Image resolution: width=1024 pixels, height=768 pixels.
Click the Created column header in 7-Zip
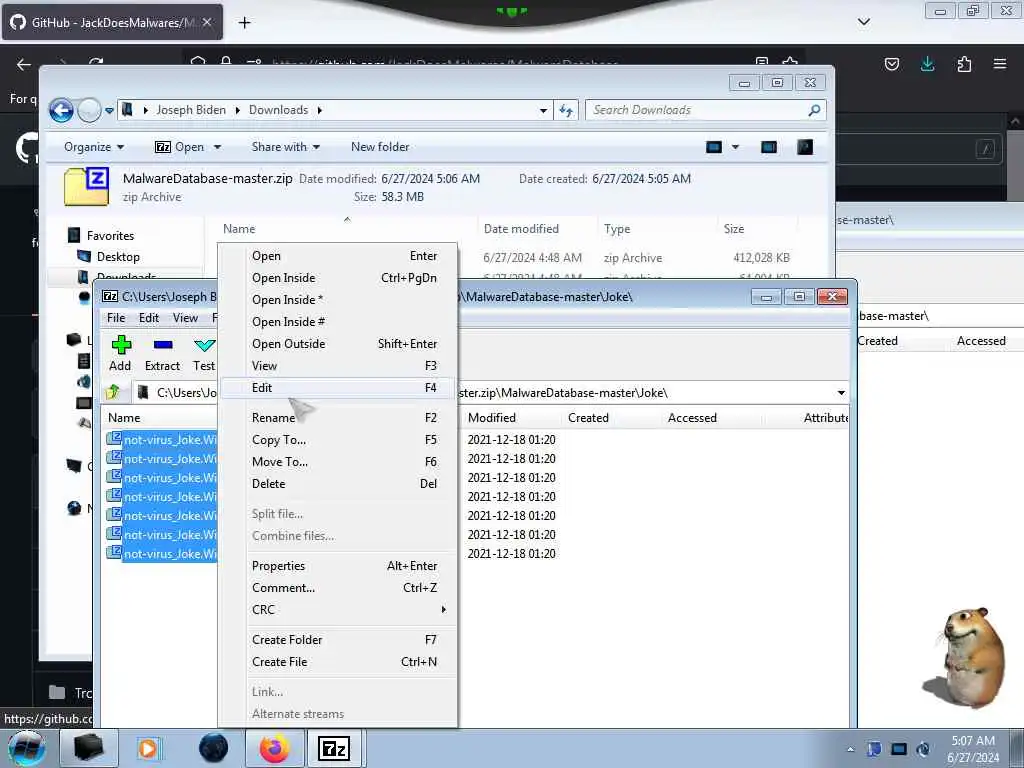tap(588, 417)
